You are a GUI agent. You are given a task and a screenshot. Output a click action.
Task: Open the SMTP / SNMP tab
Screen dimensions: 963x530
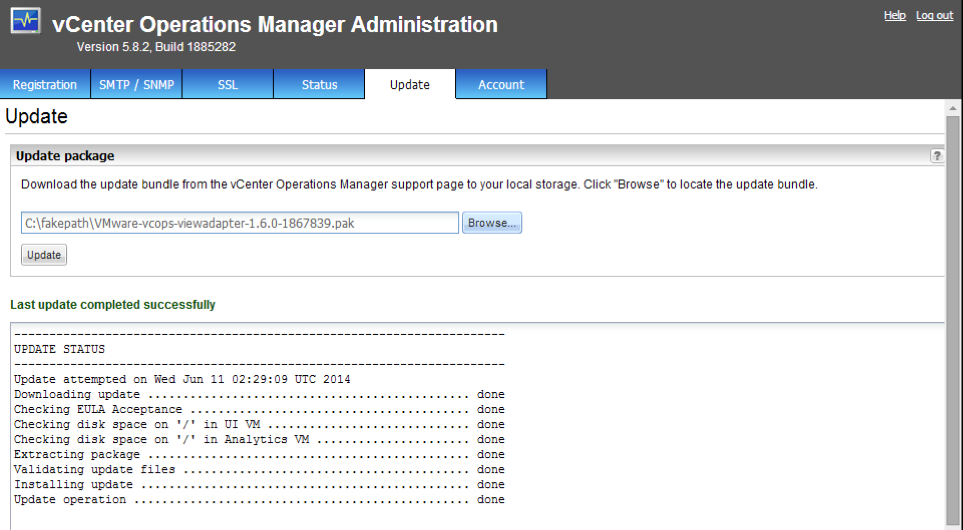(136, 84)
